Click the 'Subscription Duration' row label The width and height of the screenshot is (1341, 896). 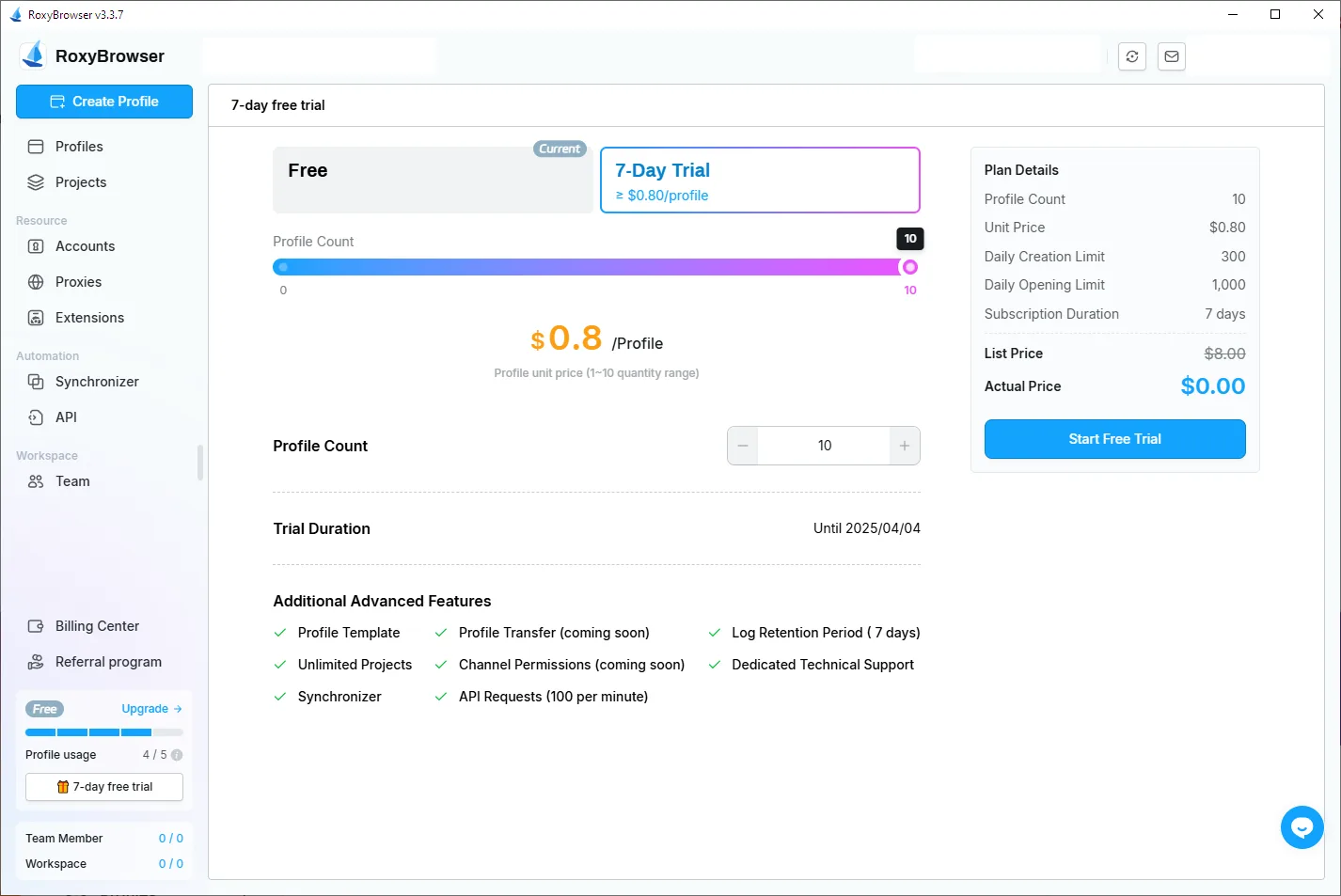coord(1051,314)
